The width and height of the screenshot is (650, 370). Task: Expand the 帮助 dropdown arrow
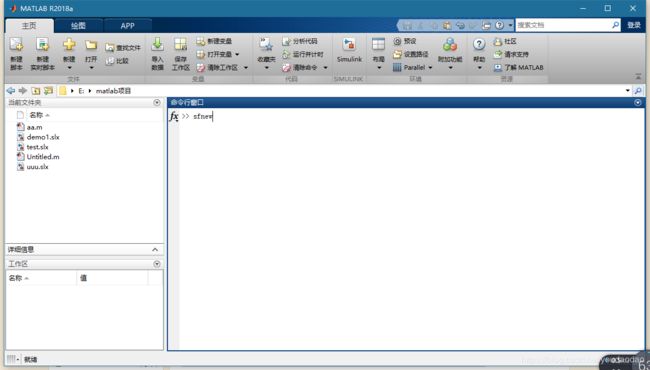coord(479,68)
